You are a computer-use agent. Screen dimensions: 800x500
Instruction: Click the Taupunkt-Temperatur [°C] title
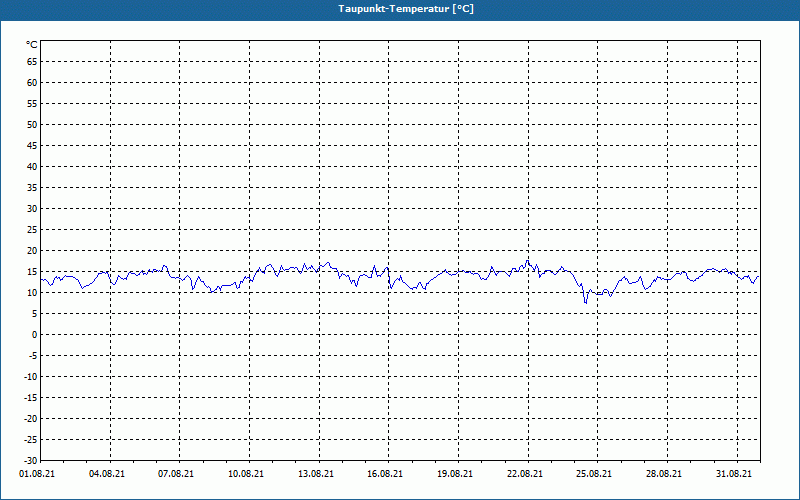[406, 9]
